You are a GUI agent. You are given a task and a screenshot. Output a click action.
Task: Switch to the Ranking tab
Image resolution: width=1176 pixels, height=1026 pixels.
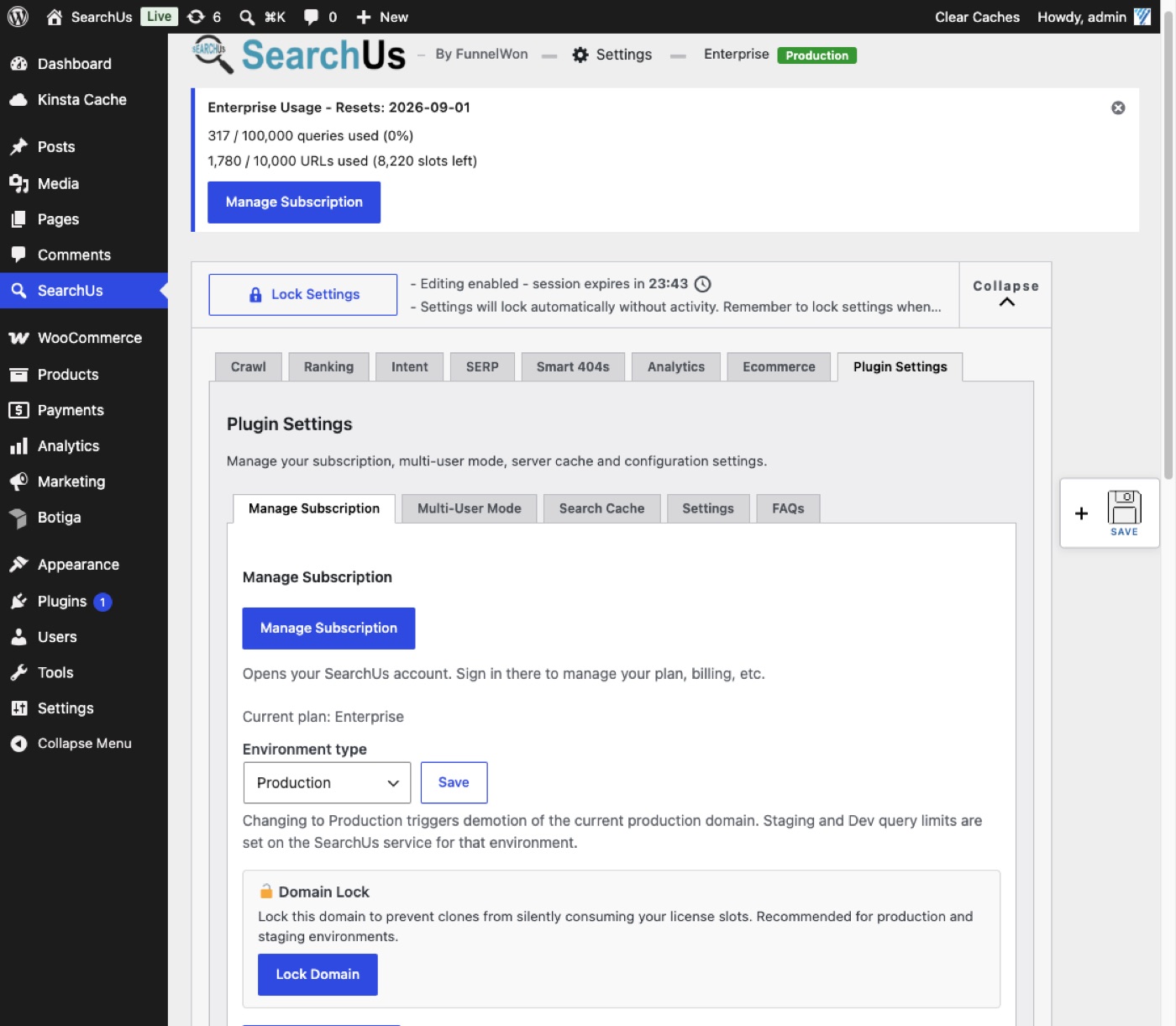[328, 367]
